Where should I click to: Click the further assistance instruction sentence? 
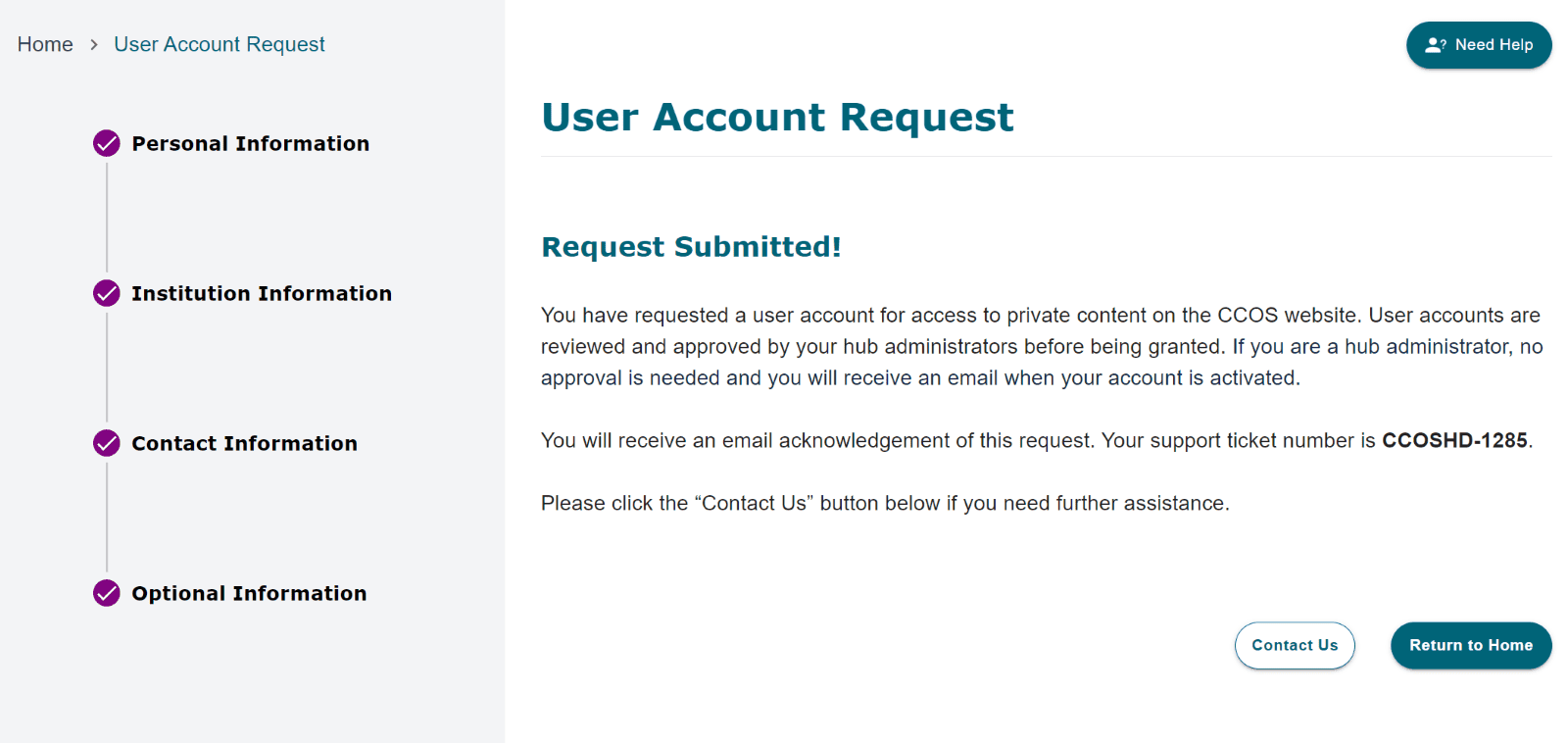pyautogui.click(x=885, y=503)
